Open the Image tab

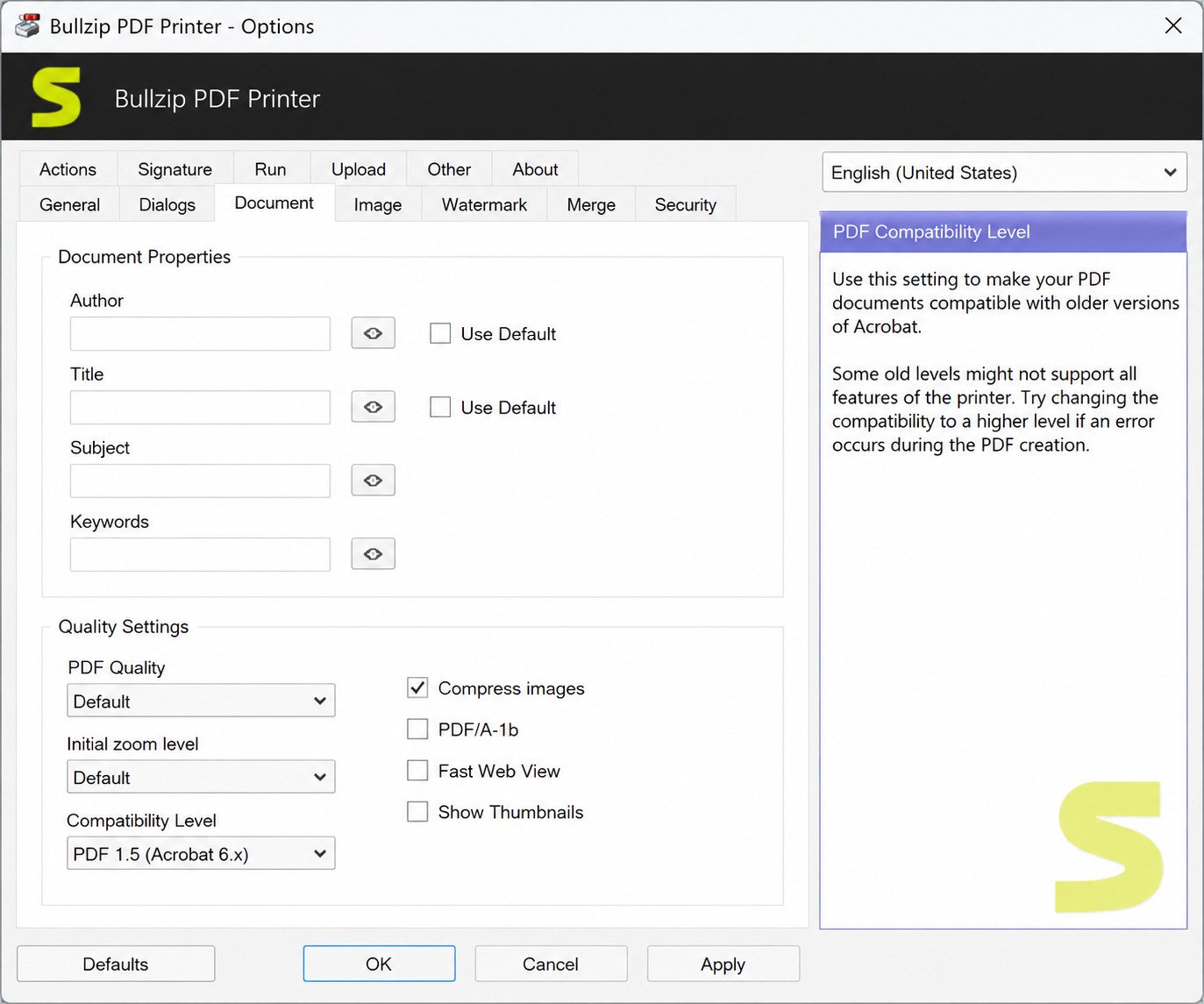point(378,204)
